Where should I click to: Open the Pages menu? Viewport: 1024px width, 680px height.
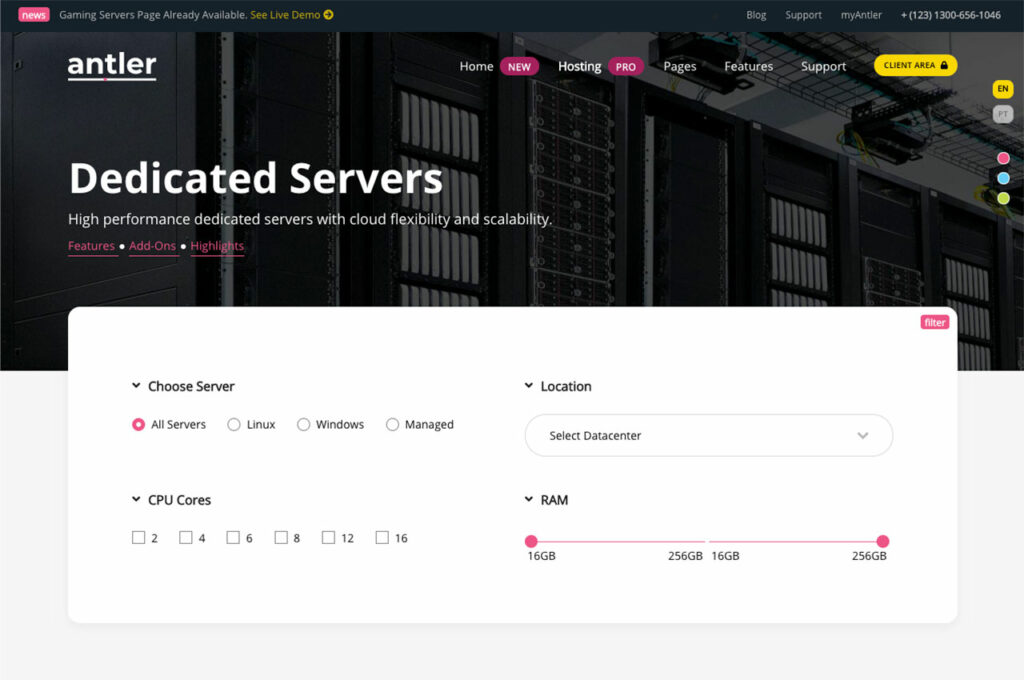tap(679, 67)
